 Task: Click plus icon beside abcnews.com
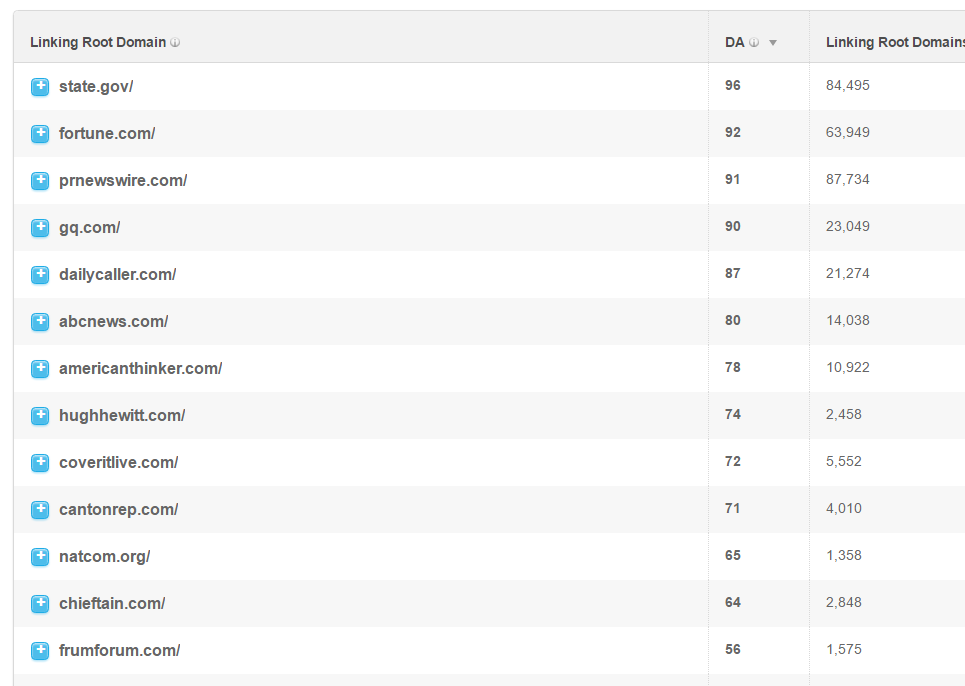pos(40,322)
